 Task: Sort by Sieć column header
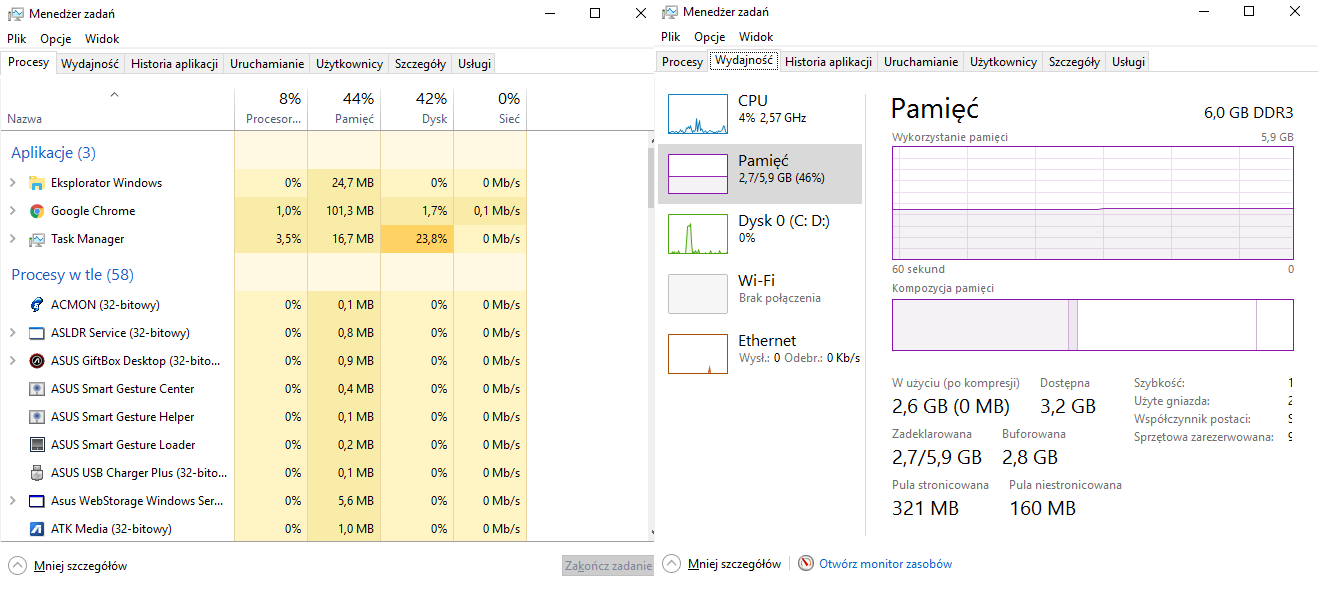490,109
